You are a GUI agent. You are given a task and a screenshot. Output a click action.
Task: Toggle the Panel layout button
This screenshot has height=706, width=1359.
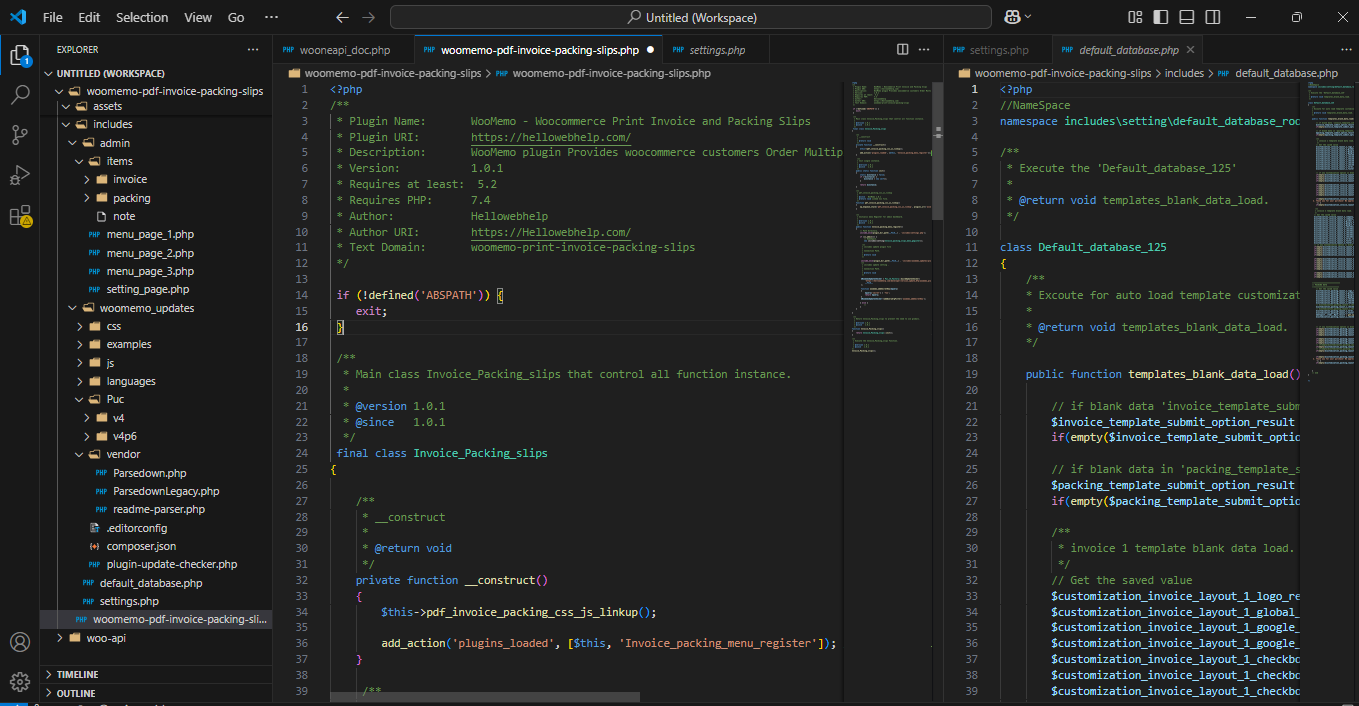(x=1186, y=17)
